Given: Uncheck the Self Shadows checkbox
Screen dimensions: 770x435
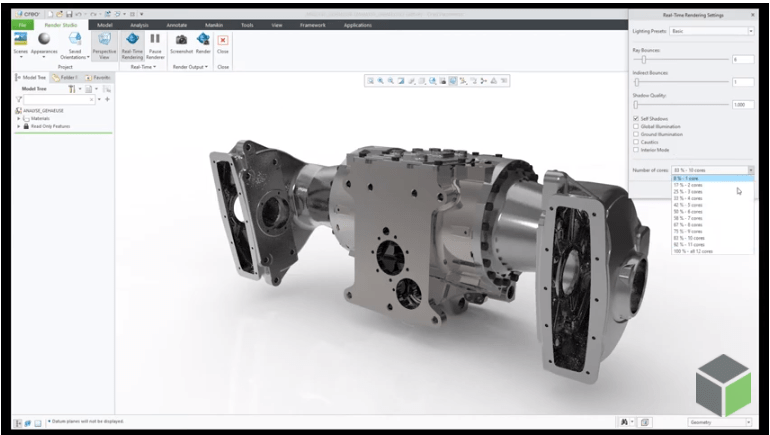Looking at the screenshot, I should 636,118.
